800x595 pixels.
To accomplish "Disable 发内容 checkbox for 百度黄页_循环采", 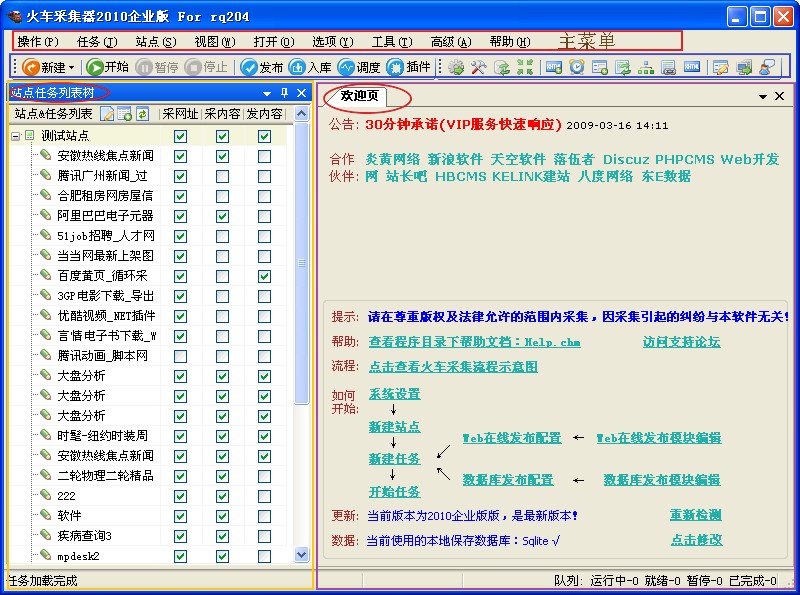I will pyautogui.click(x=264, y=277).
